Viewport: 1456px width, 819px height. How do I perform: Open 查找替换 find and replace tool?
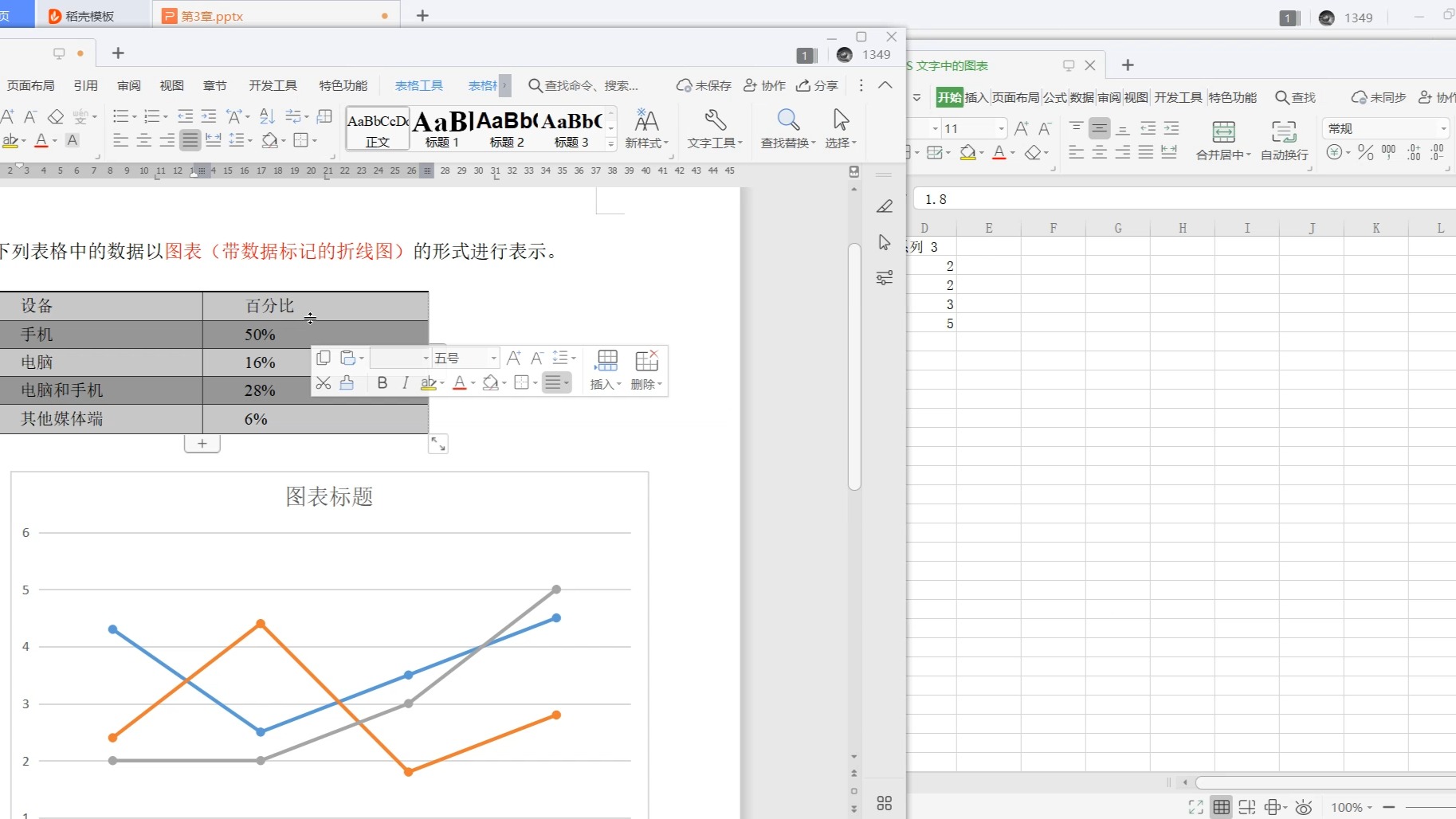[x=787, y=127]
